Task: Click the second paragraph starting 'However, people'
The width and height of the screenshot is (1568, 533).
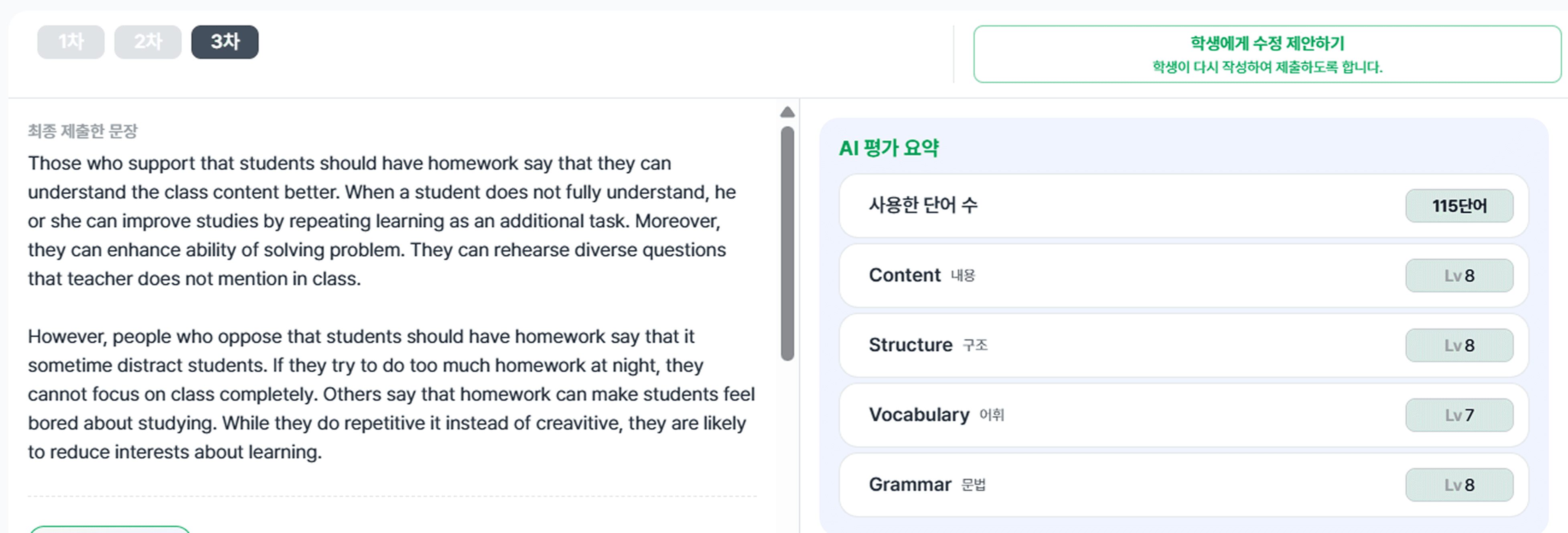Action: pos(389,394)
